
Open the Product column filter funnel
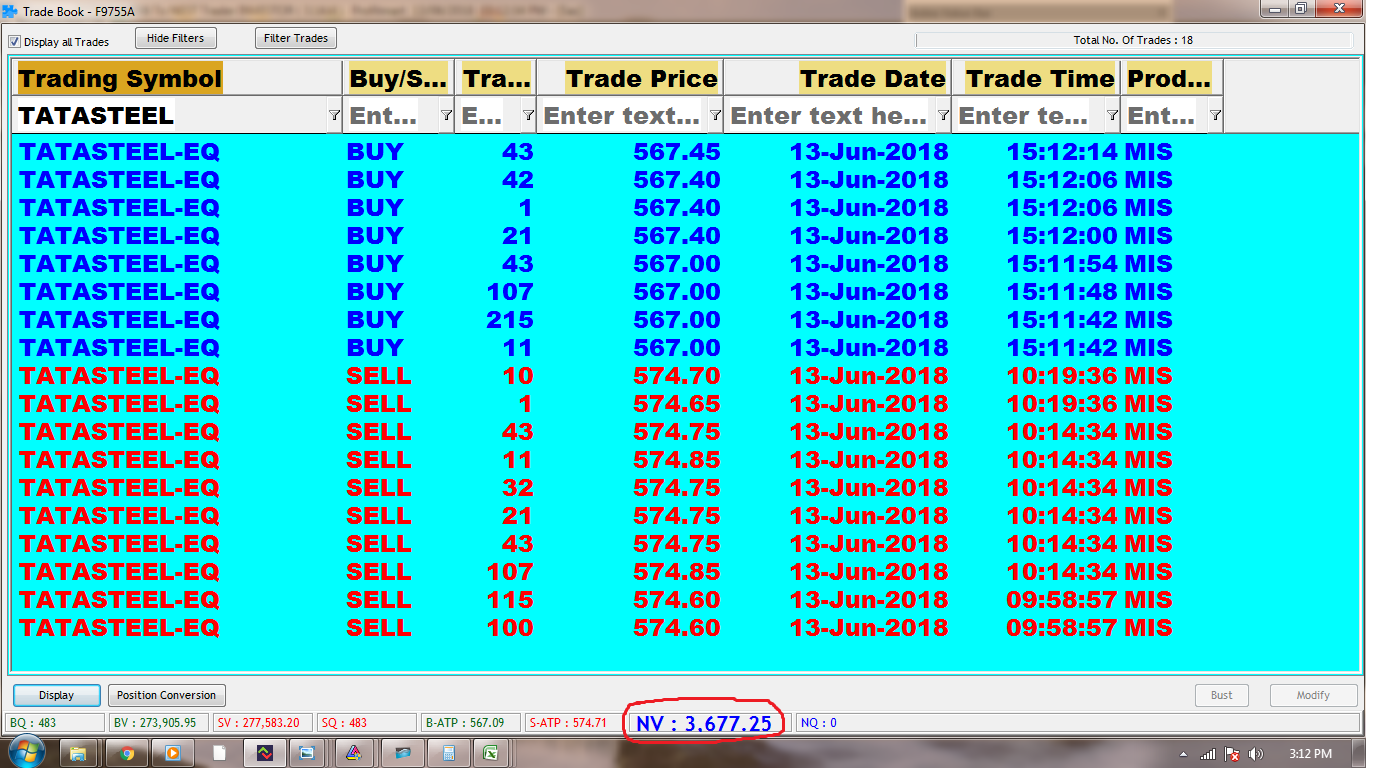1215,116
